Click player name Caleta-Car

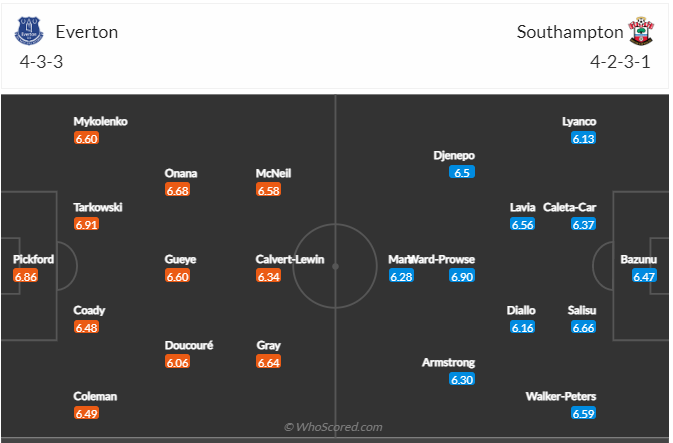(x=570, y=207)
